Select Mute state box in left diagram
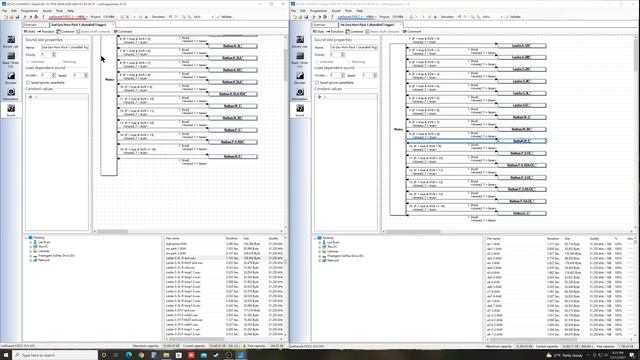 click(x=109, y=105)
